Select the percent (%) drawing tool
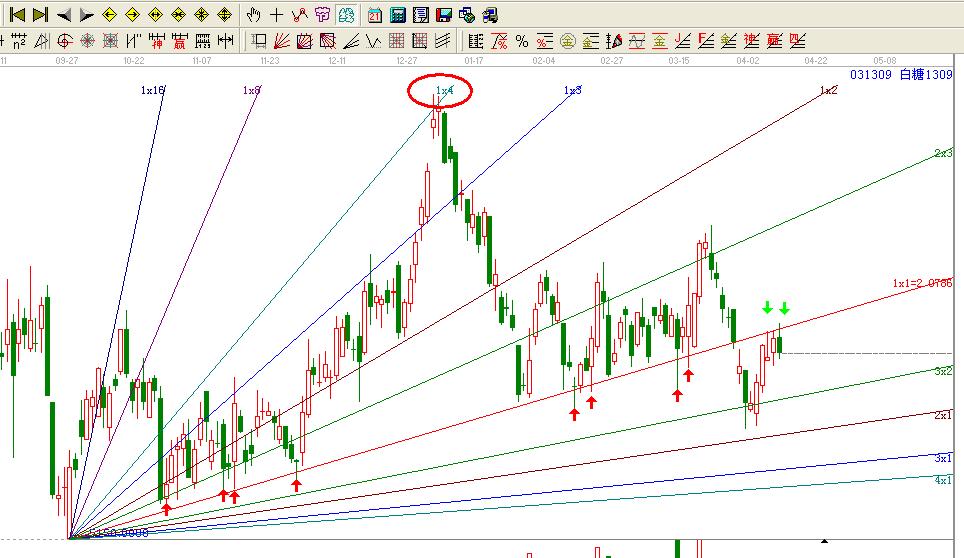964x558 pixels. pyautogui.click(x=521, y=41)
